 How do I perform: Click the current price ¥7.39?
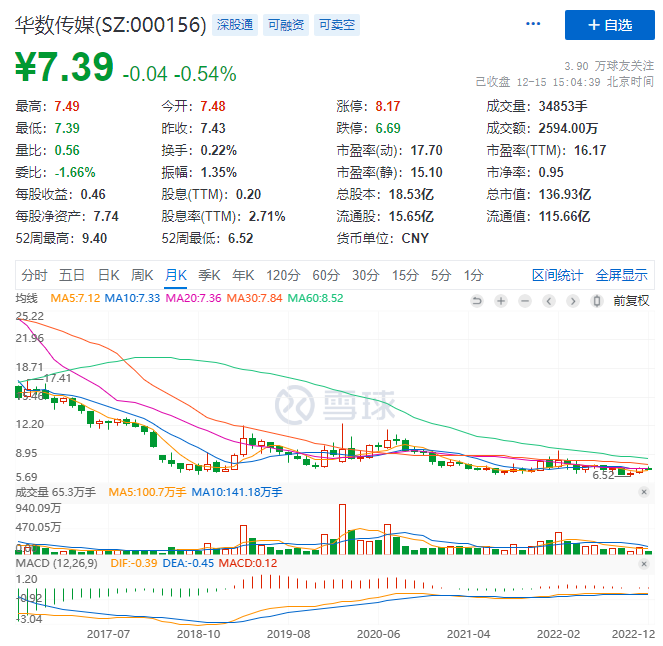pyautogui.click(x=64, y=67)
